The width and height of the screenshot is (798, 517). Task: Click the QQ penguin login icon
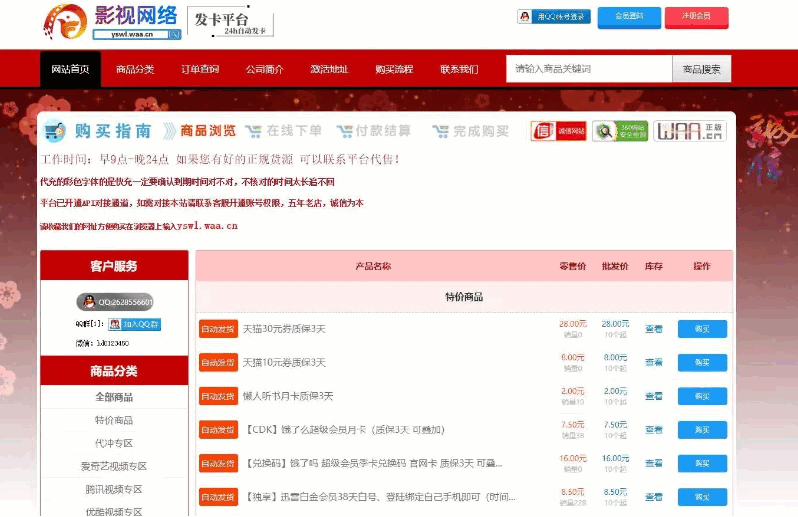[x=525, y=16]
